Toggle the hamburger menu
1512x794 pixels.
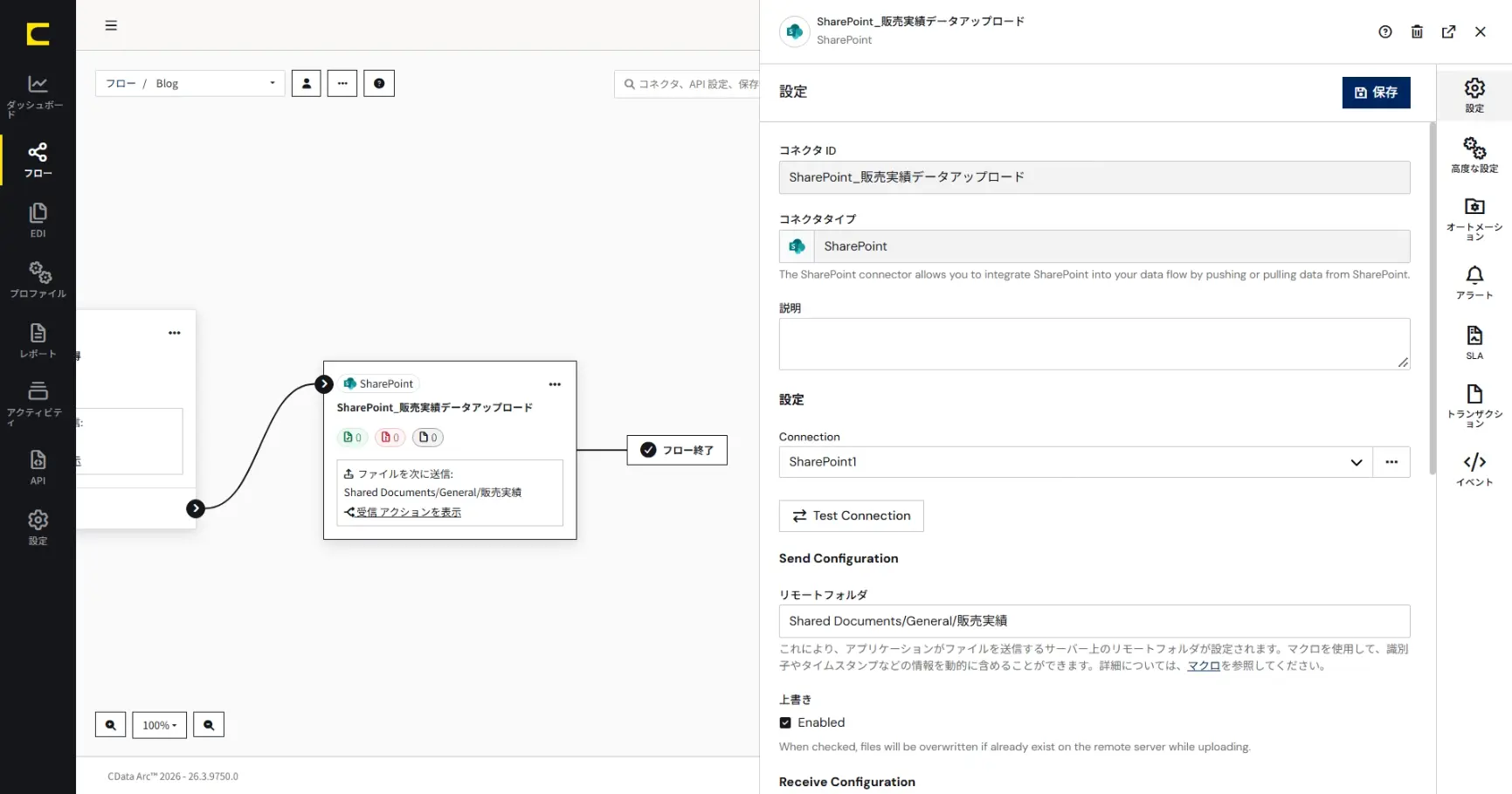[x=111, y=25]
